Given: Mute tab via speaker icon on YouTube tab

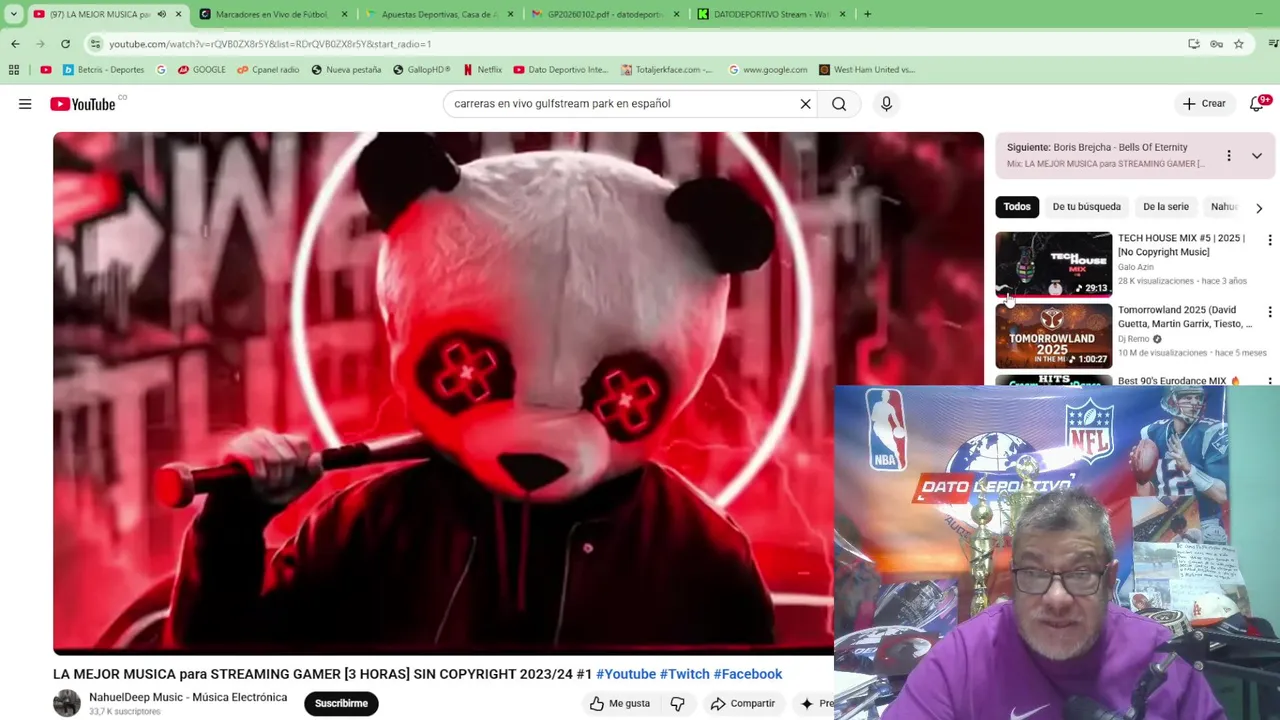Looking at the screenshot, I should tap(162, 14).
